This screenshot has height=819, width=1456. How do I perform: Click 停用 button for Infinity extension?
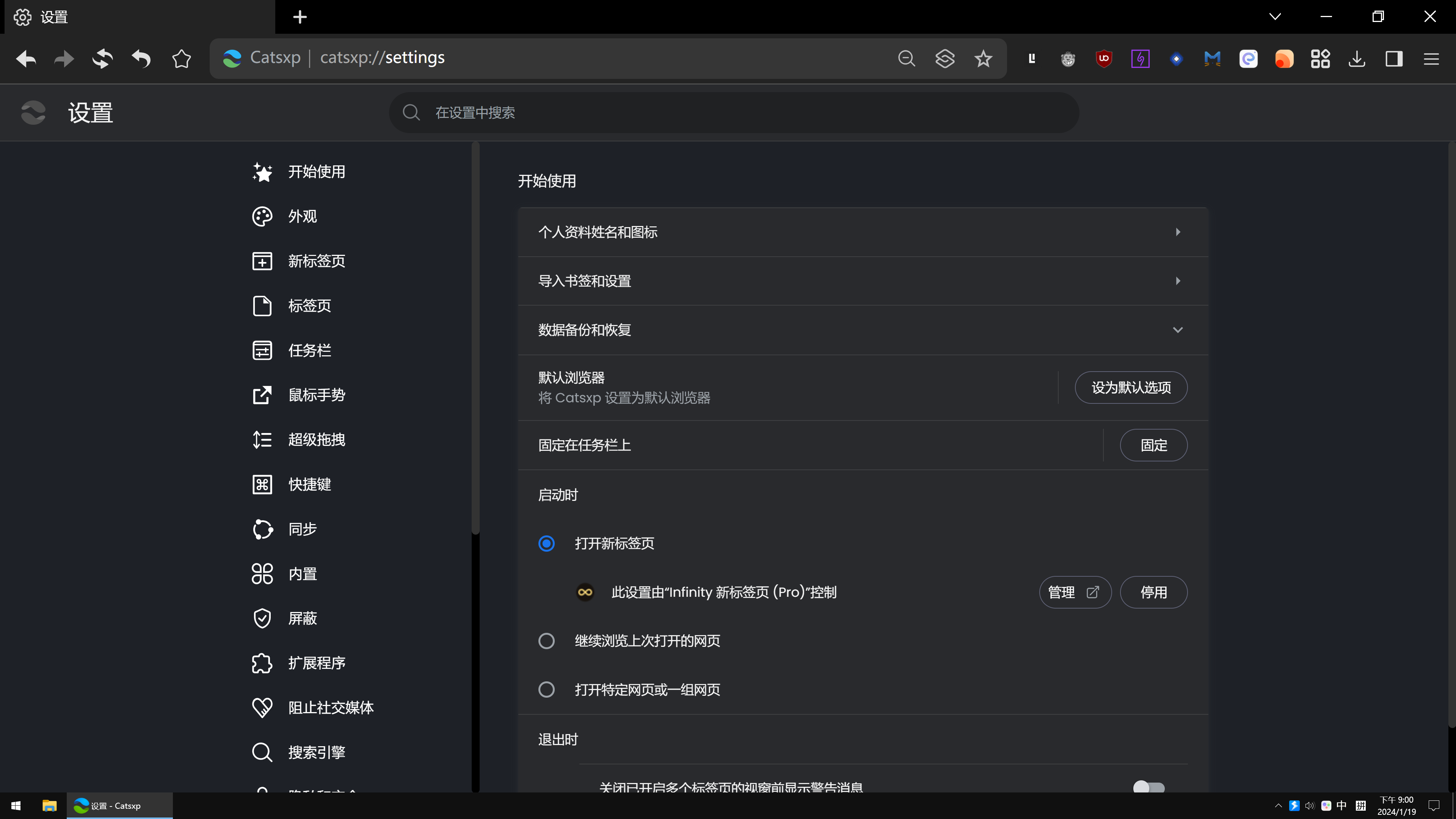tap(1153, 592)
